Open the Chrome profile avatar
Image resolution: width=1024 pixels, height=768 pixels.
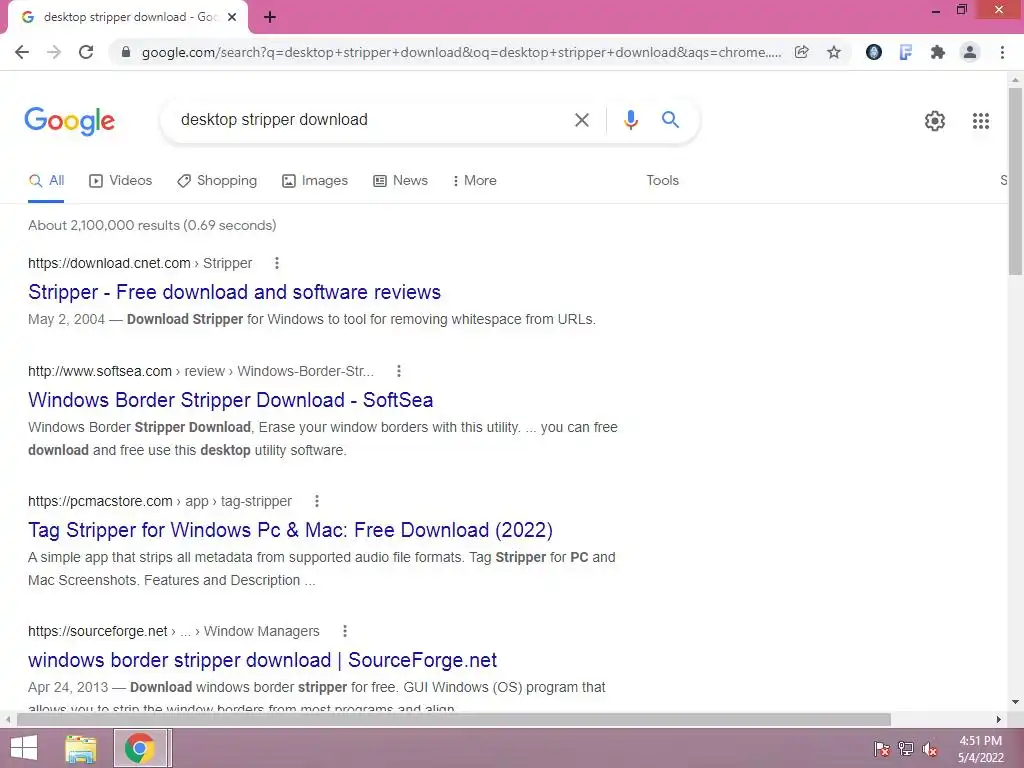click(x=970, y=52)
